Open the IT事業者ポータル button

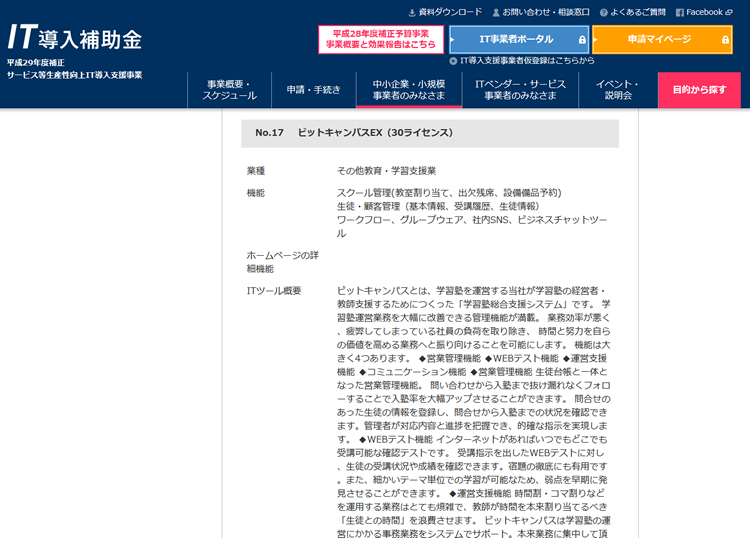519,39
